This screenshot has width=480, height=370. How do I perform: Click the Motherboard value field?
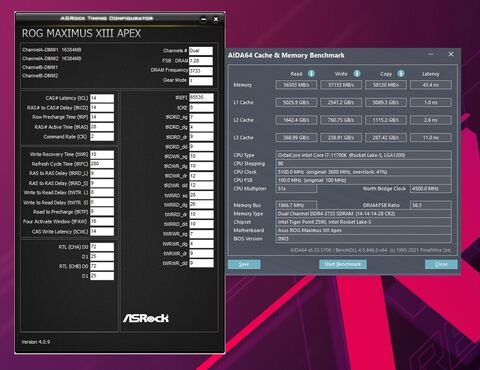364,230
